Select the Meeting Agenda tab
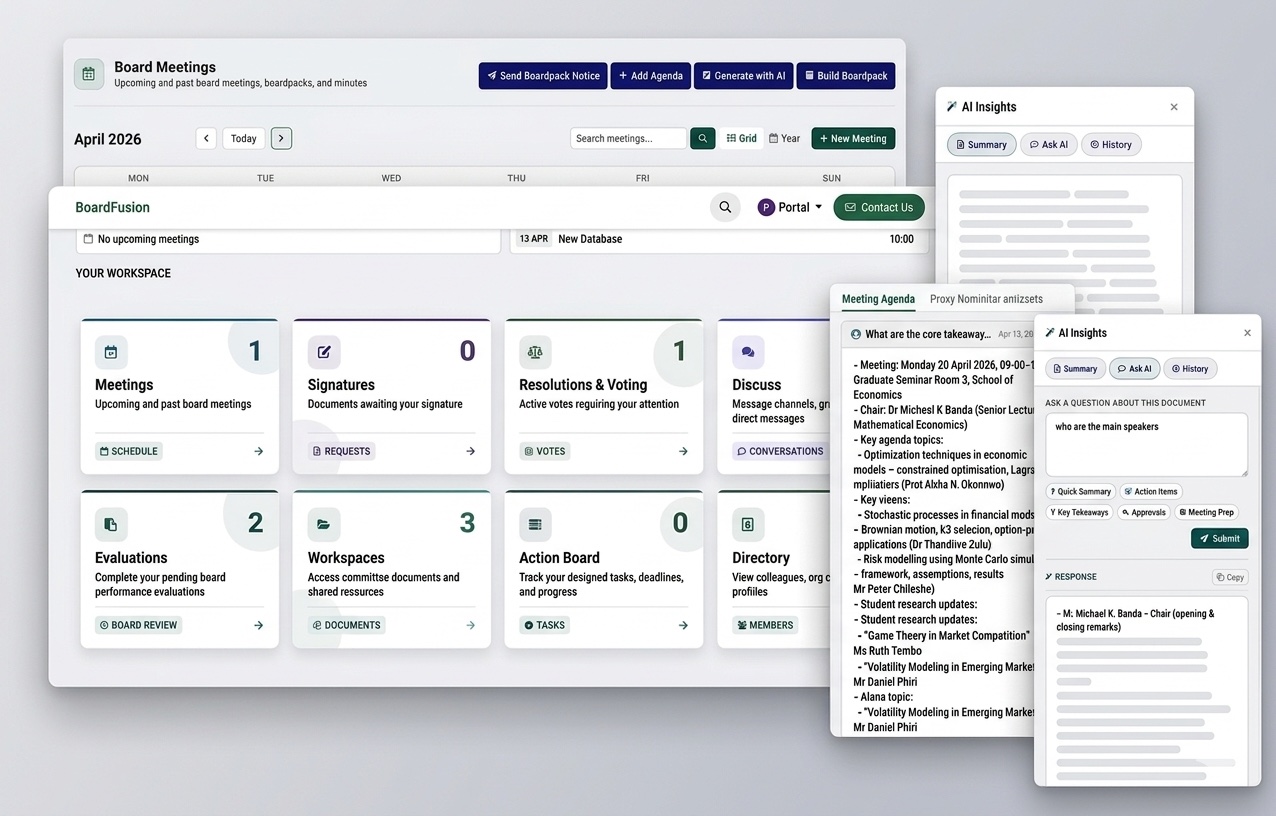This screenshot has width=1276, height=816. point(878,299)
